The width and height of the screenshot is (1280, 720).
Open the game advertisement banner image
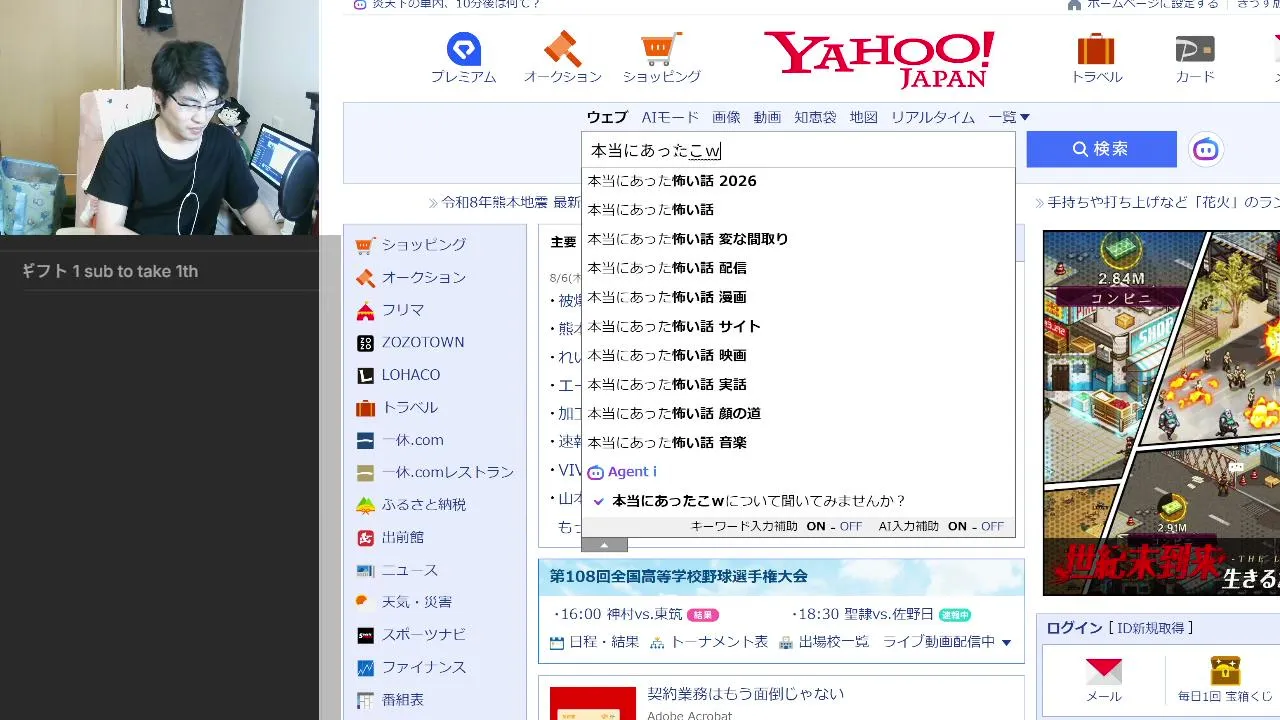[x=1161, y=413]
